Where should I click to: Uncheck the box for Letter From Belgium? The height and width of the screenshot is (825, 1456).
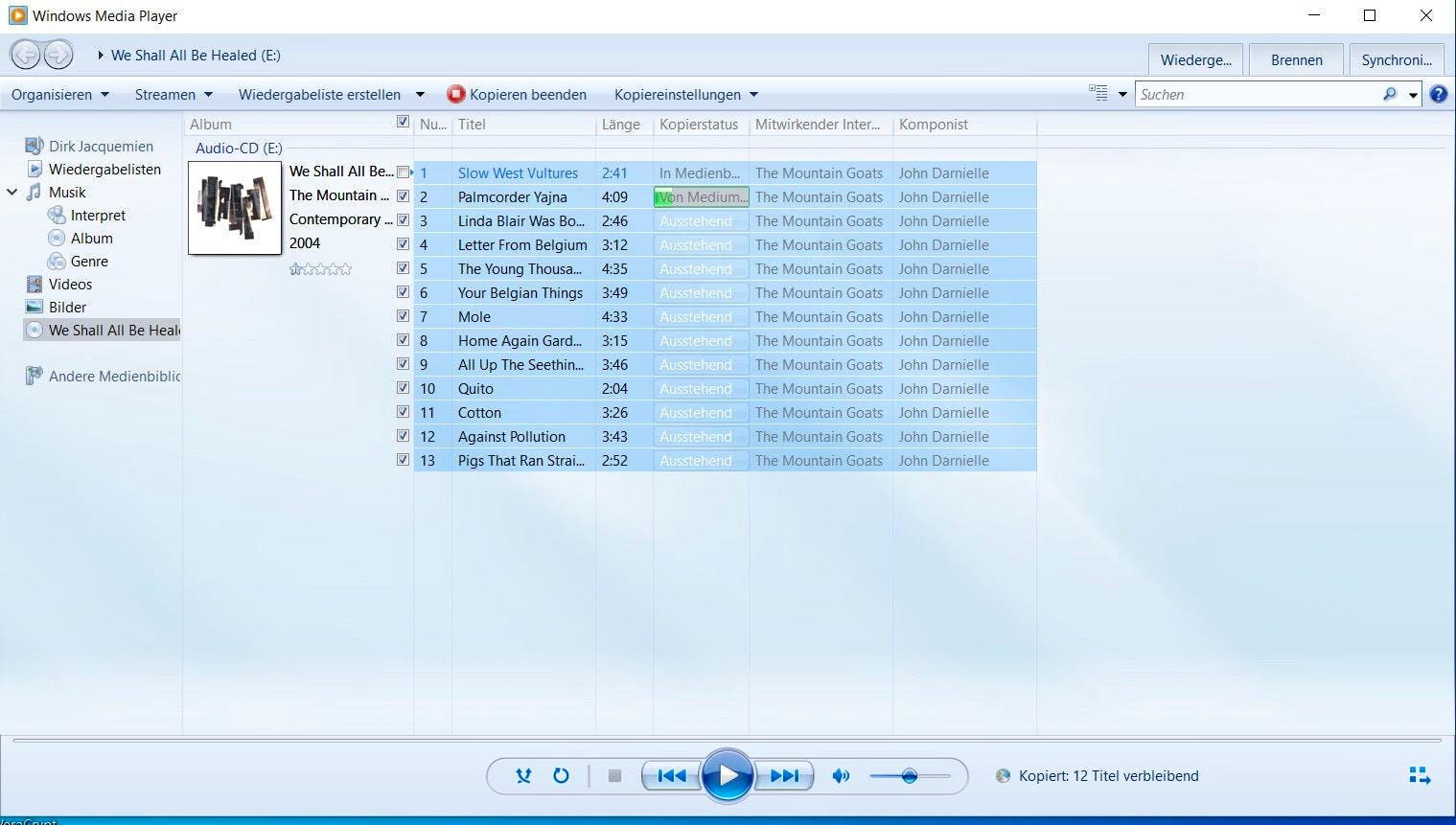pyautogui.click(x=403, y=244)
